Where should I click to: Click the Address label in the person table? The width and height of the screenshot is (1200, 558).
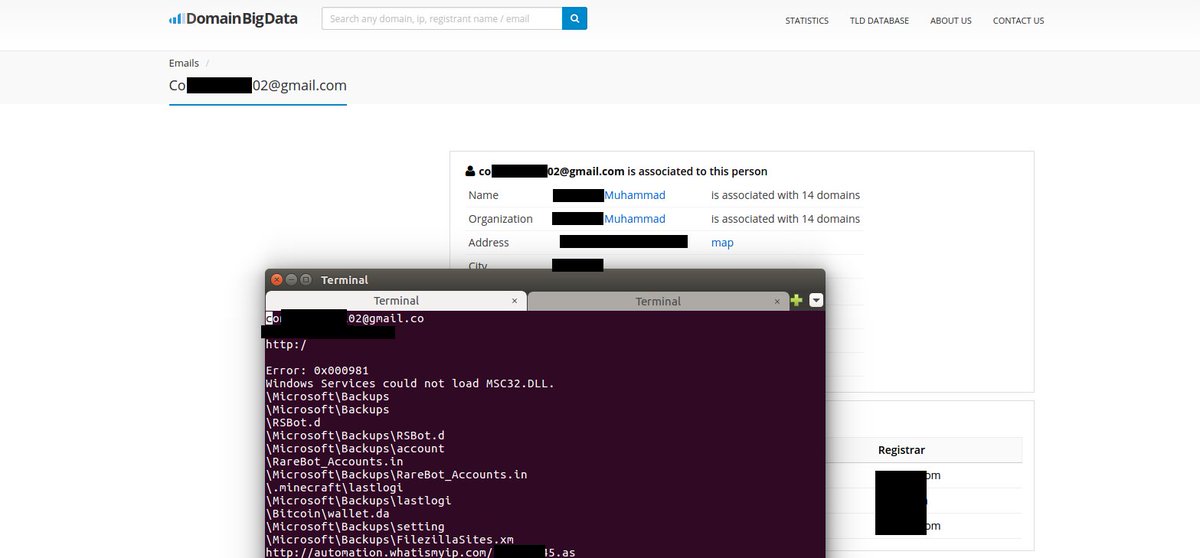point(488,242)
